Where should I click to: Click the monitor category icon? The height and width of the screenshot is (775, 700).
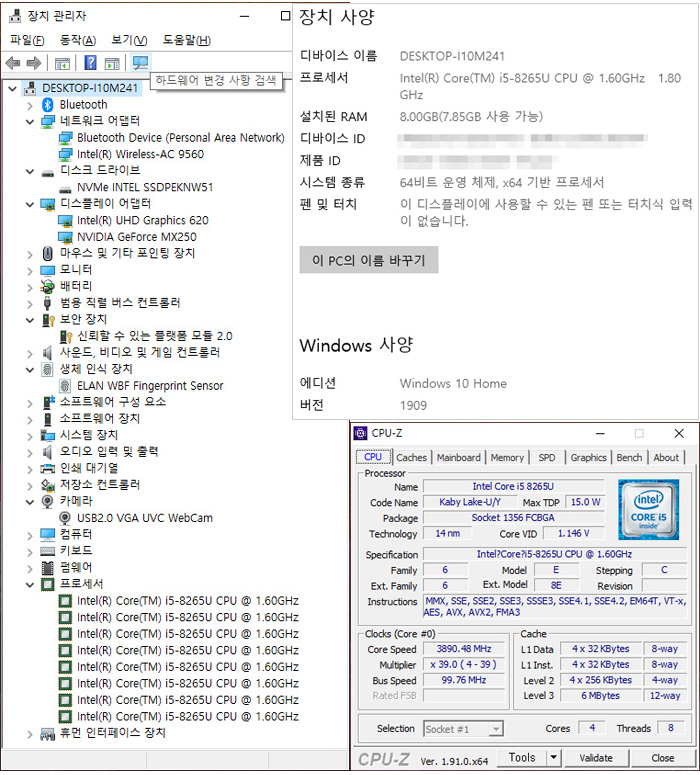[48, 270]
